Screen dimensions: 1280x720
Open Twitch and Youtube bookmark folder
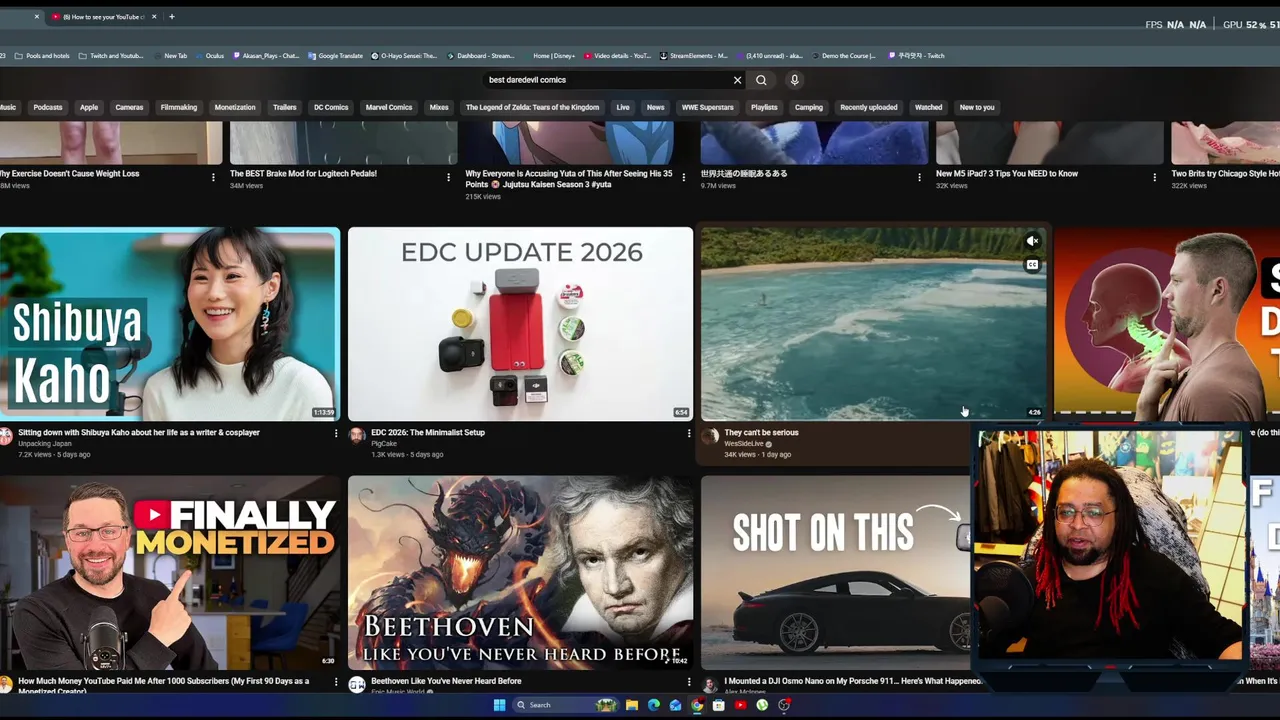point(111,56)
